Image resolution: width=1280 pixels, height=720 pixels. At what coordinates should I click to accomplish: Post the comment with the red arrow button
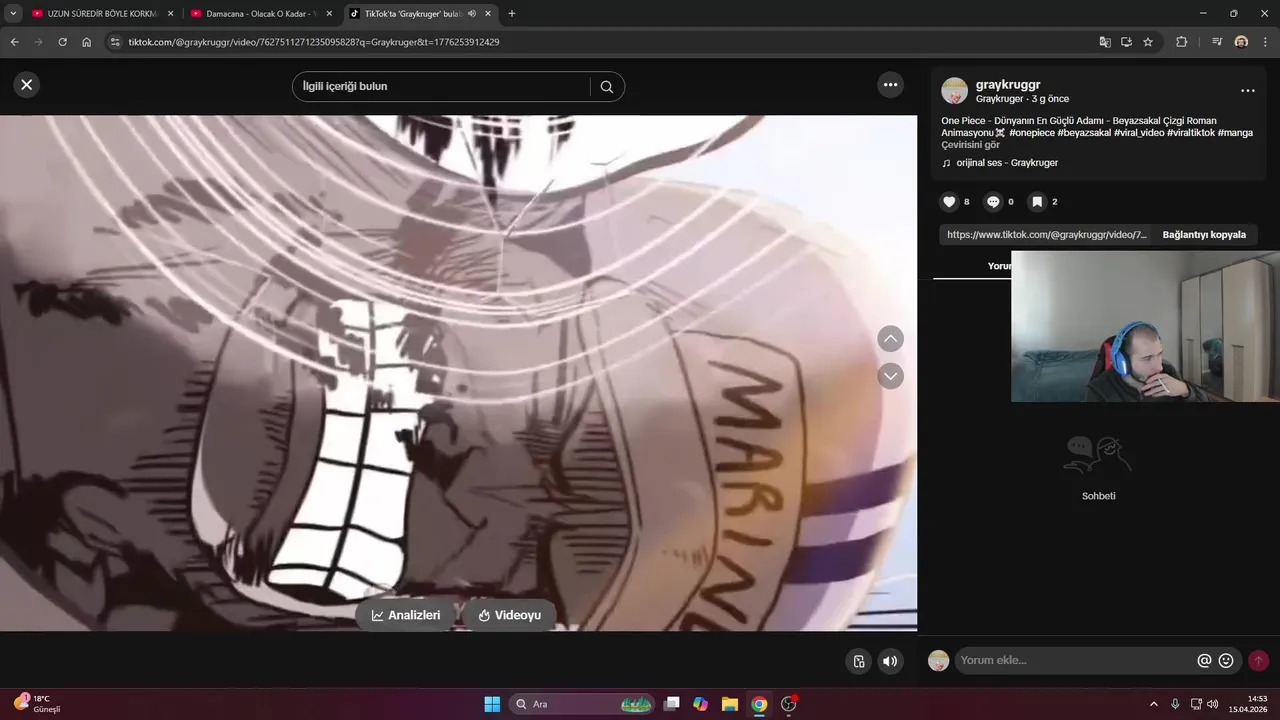pyautogui.click(x=1258, y=661)
